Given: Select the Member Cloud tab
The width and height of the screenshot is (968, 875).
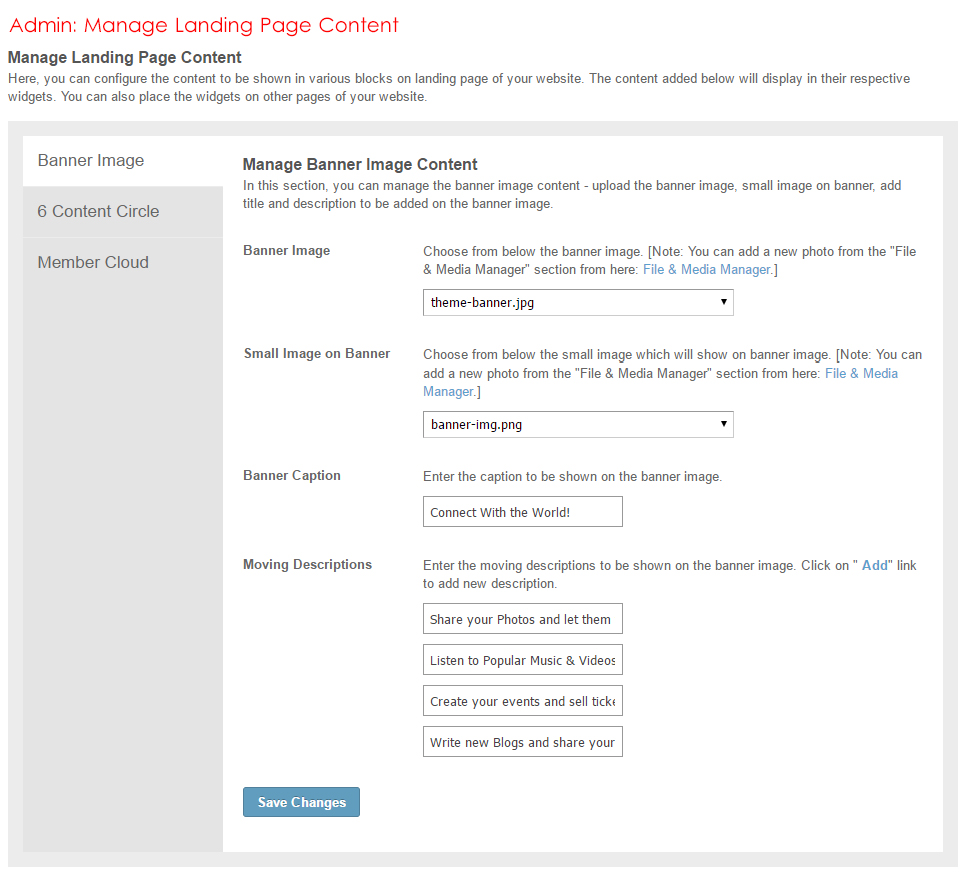Looking at the screenshot, I should point(93,263).
